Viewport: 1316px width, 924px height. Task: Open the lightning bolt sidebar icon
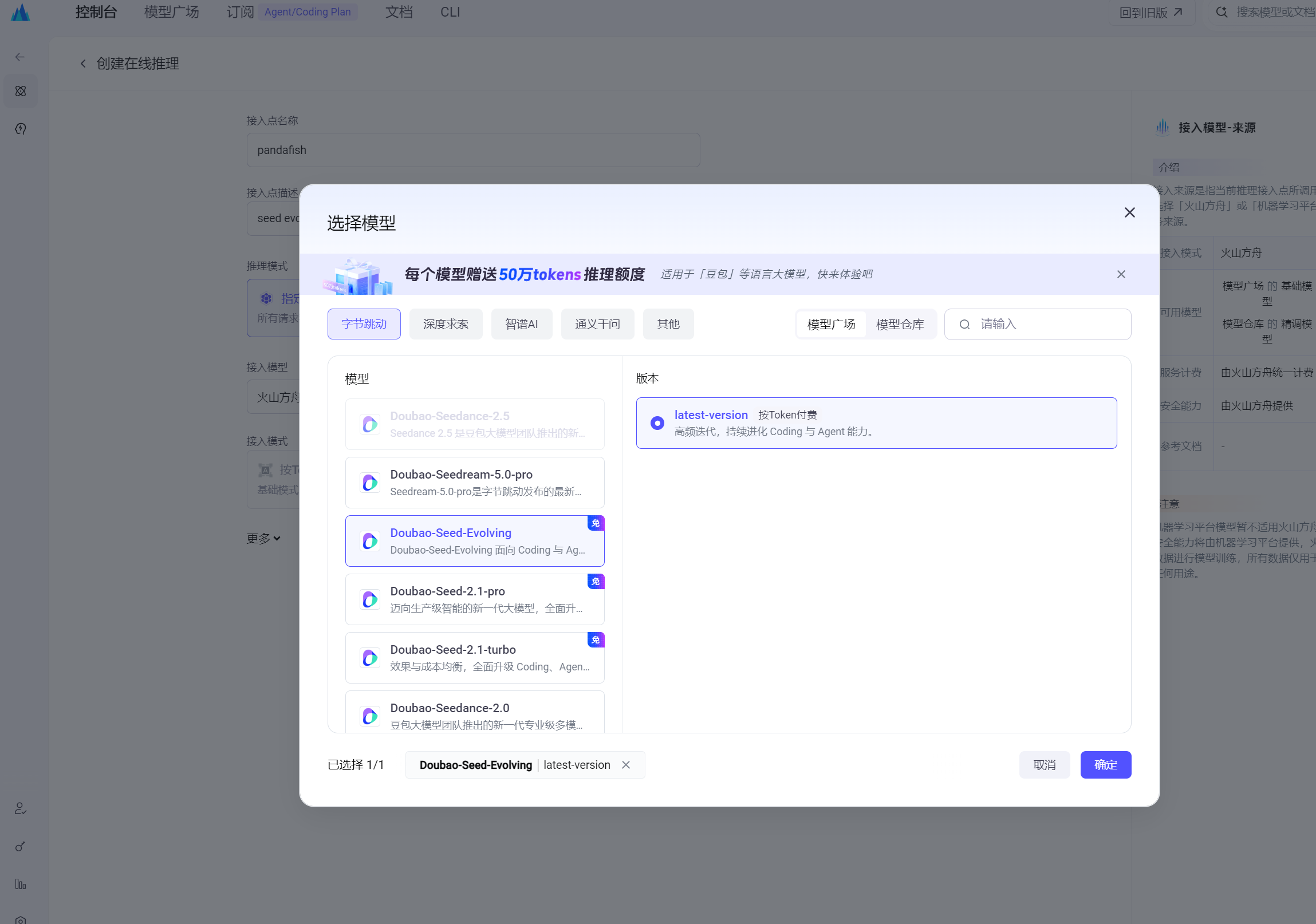tap(21, 129)
